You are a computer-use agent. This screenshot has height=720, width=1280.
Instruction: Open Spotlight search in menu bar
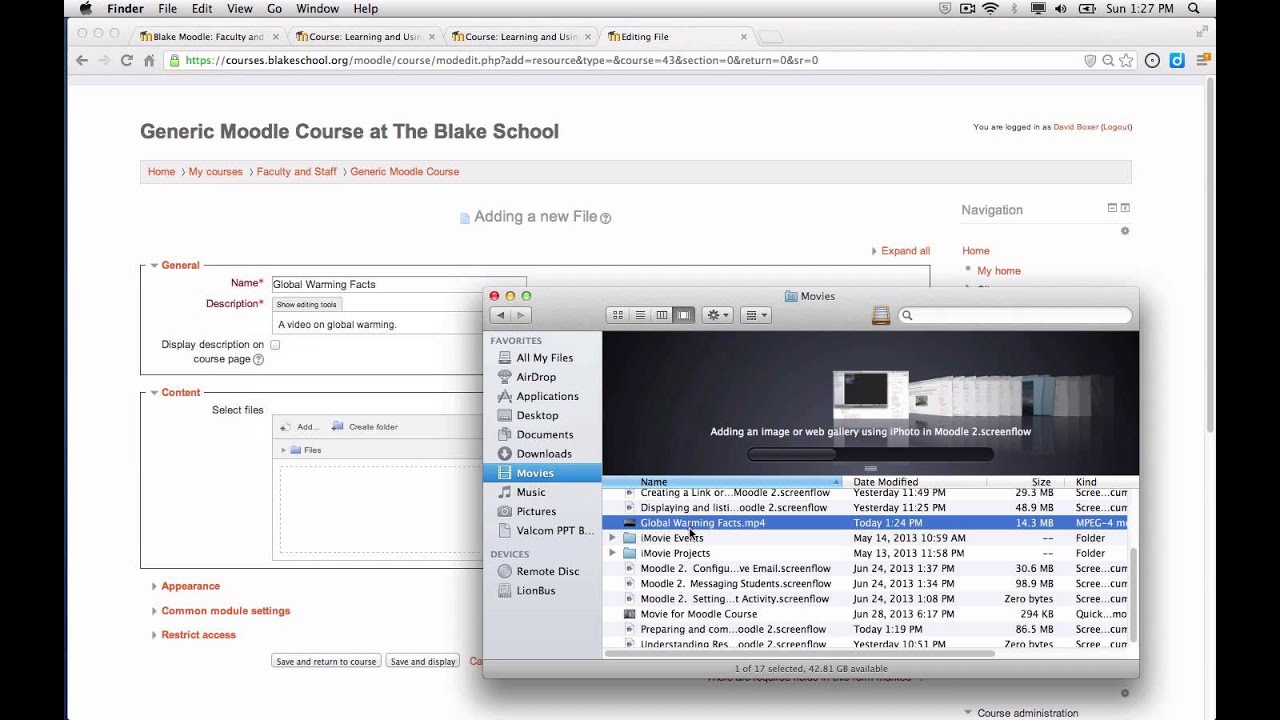pos(1194,8)
